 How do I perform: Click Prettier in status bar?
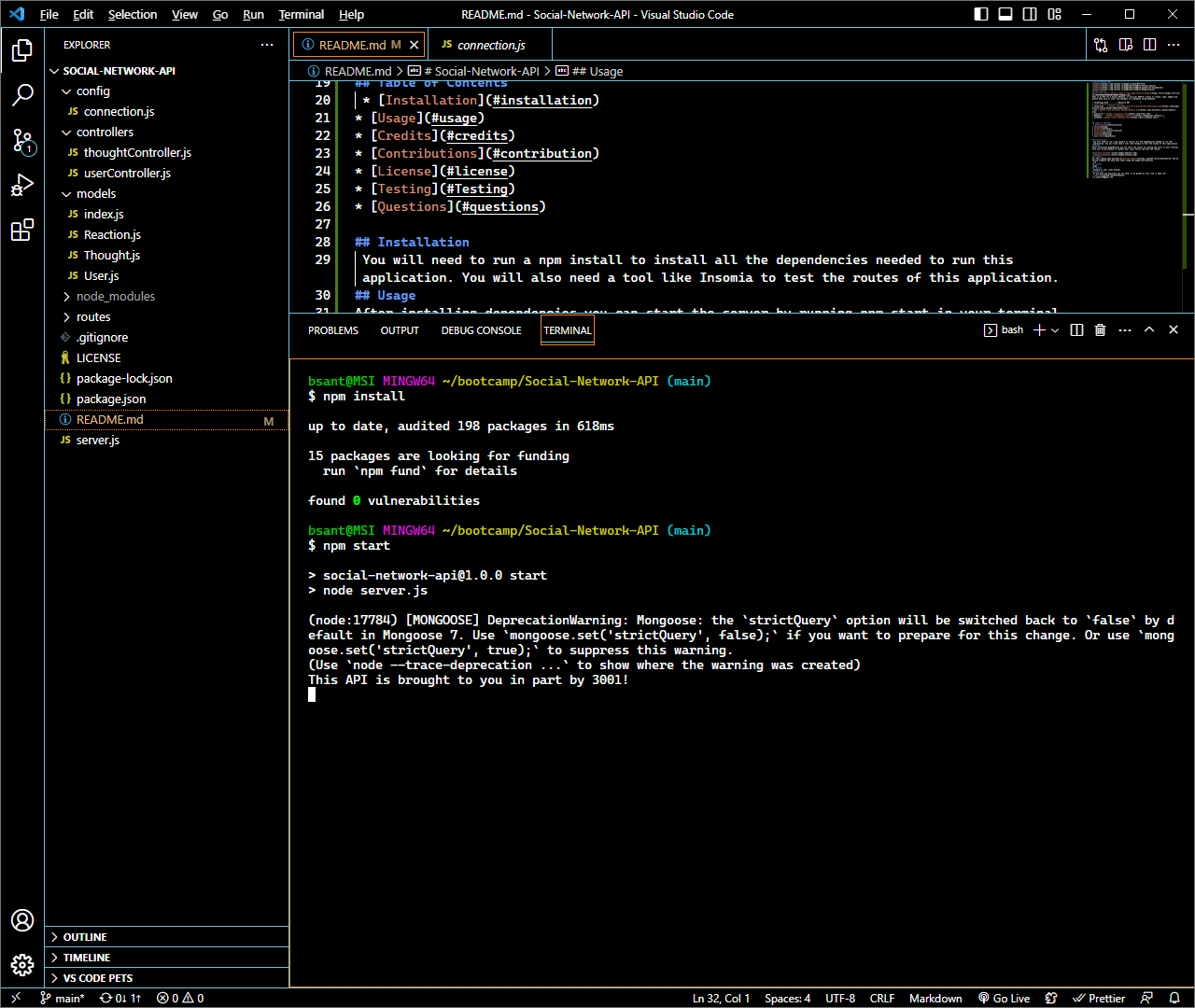pyautogui.click(x=1099, y=998)
